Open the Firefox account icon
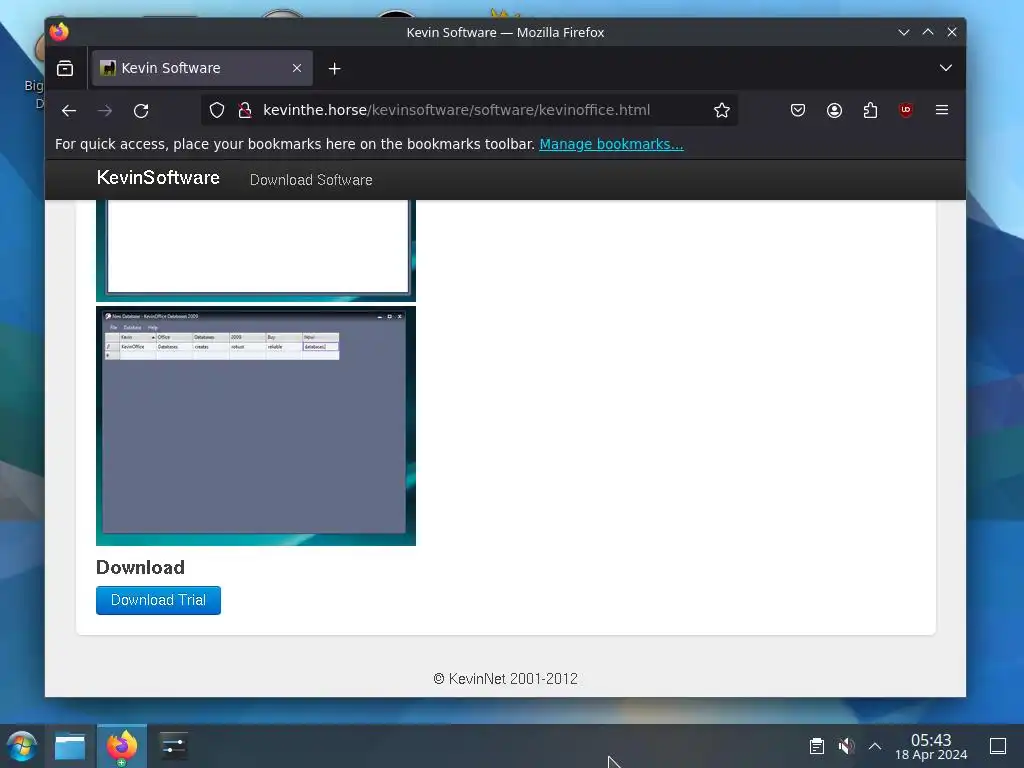This screenshot has height=768, width=1024. [834, 110]
